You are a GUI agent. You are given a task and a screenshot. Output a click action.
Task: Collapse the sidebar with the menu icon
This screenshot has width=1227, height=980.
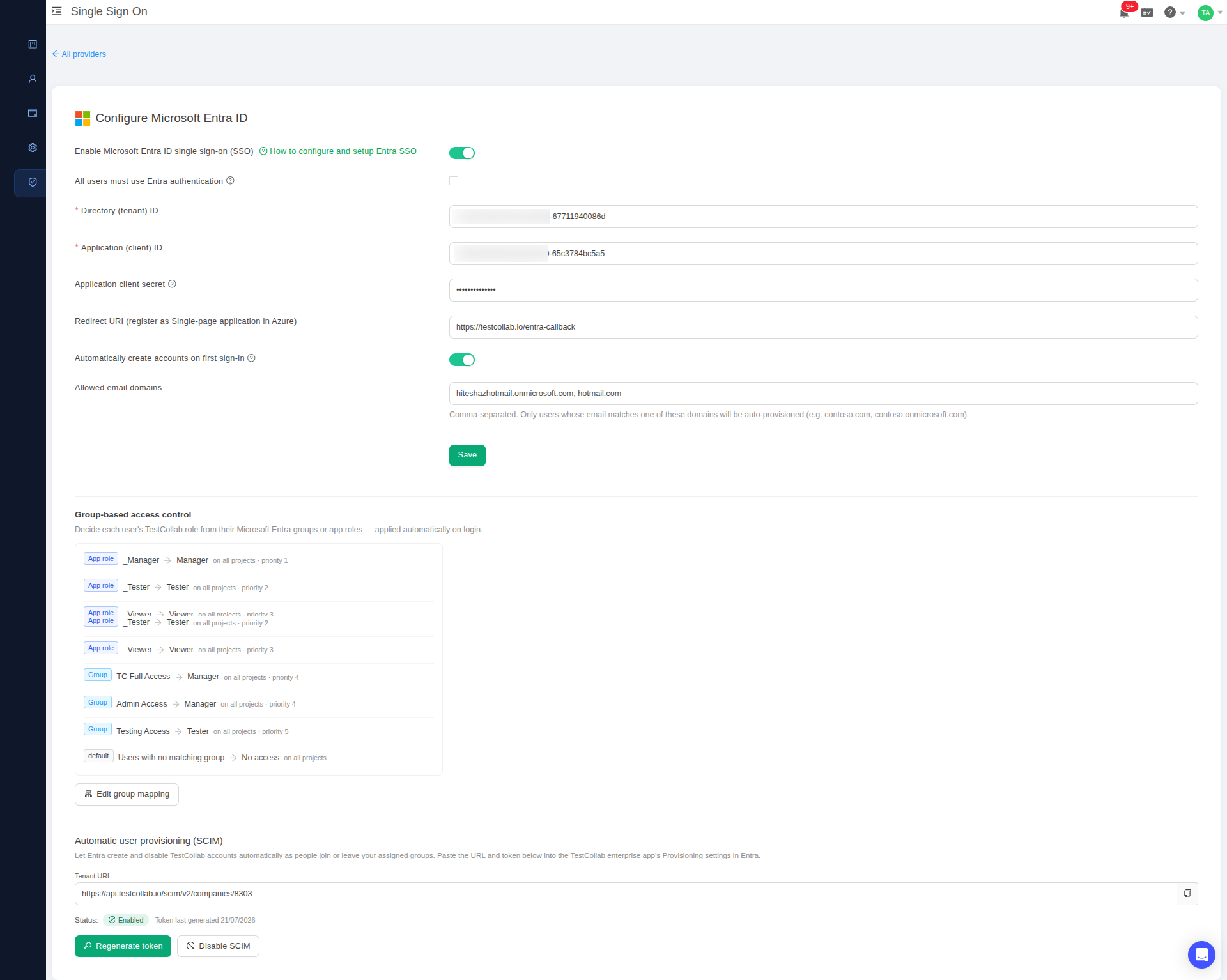pyautogui.click(x=57, y=11)
